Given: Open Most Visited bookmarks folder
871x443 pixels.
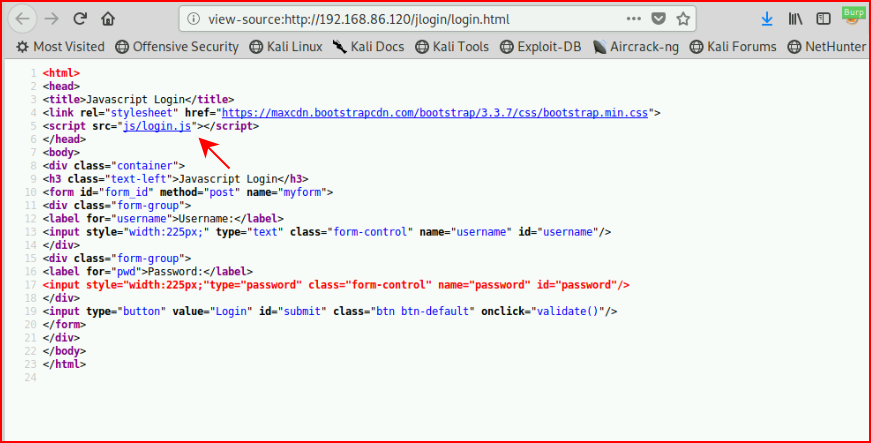Looking at the screenshot, I should coord(61,47).
